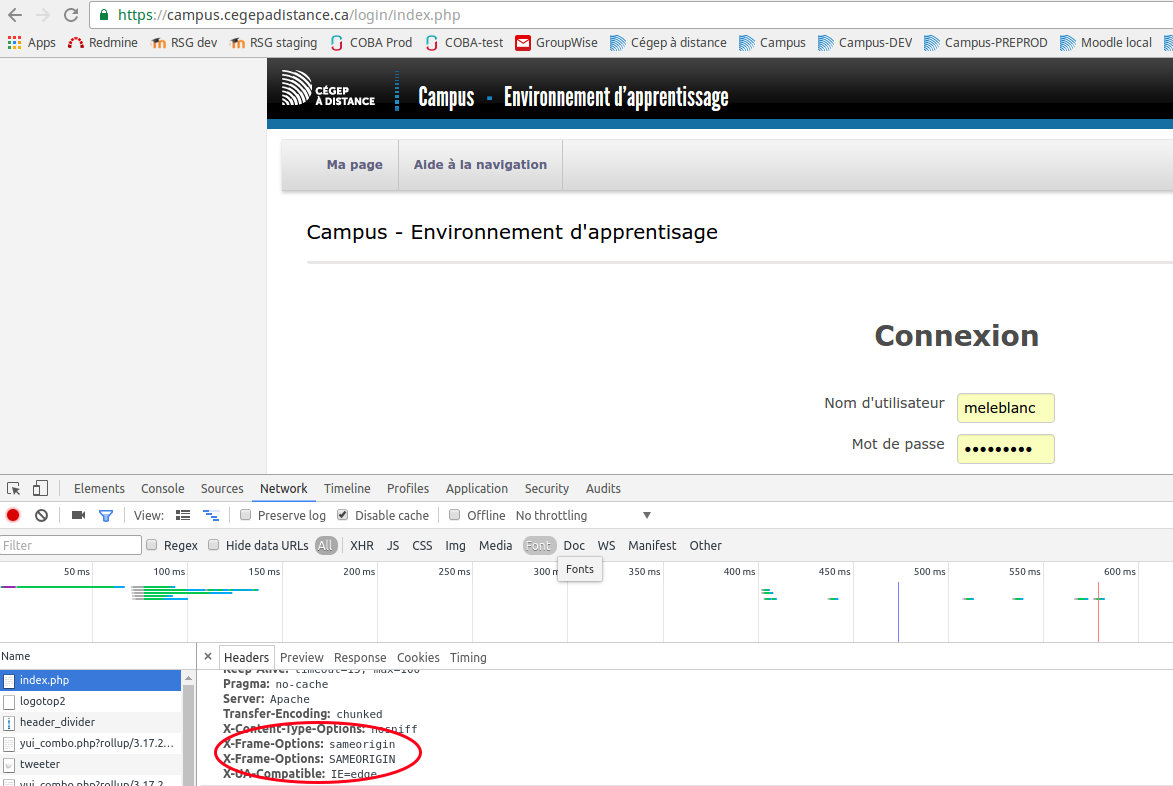The image size is (1173, 786).
Task: Switch to large request rows view
Action: pos(183,515)
